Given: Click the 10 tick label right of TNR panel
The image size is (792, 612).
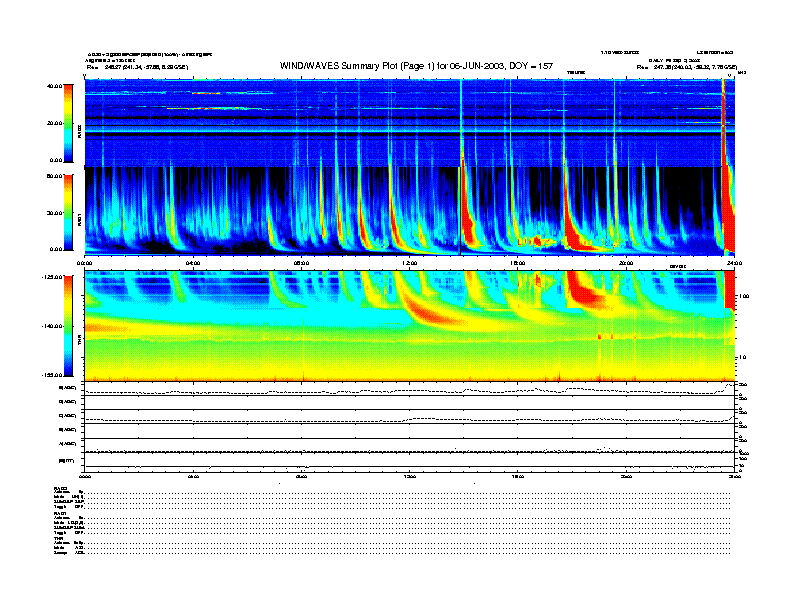Looking at the screenshot, I should (x=743, y=357).
